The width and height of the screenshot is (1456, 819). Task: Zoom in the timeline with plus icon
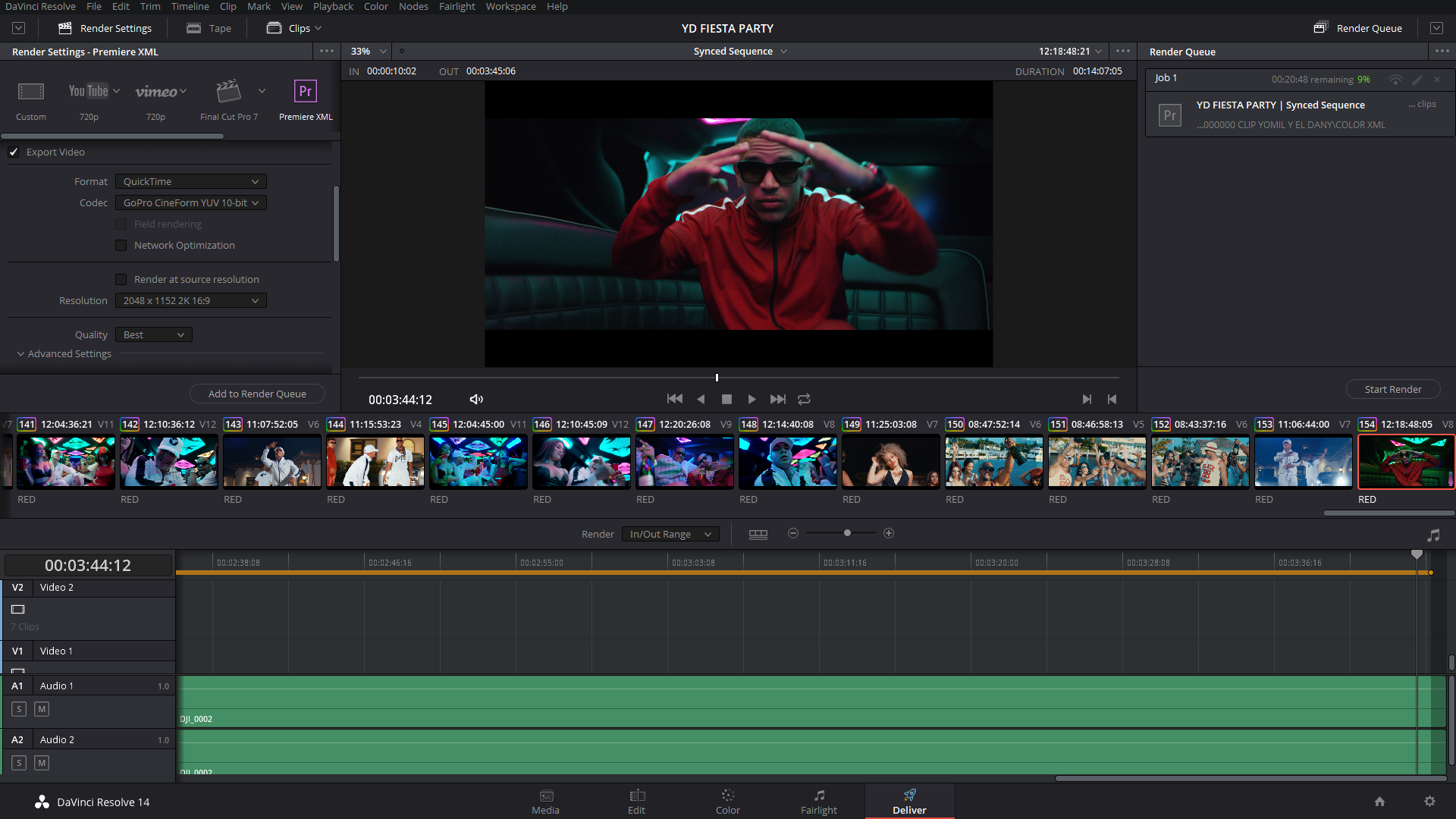(889, 533)
